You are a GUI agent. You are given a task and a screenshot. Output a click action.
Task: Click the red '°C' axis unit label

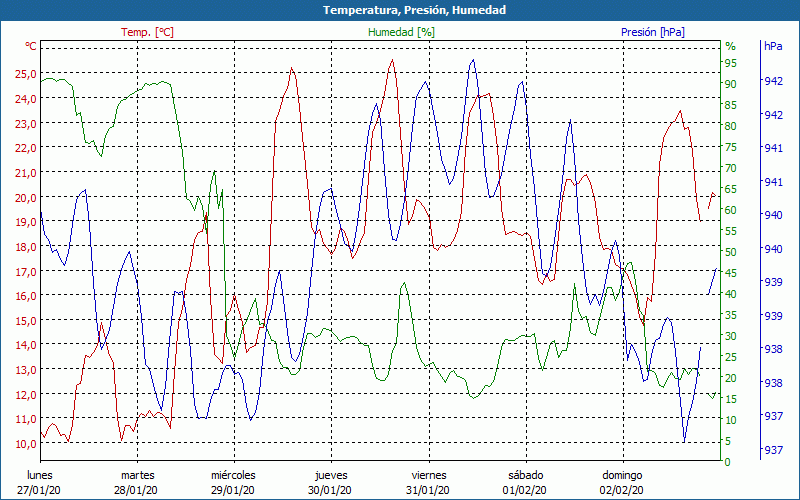tap(31, 46)
